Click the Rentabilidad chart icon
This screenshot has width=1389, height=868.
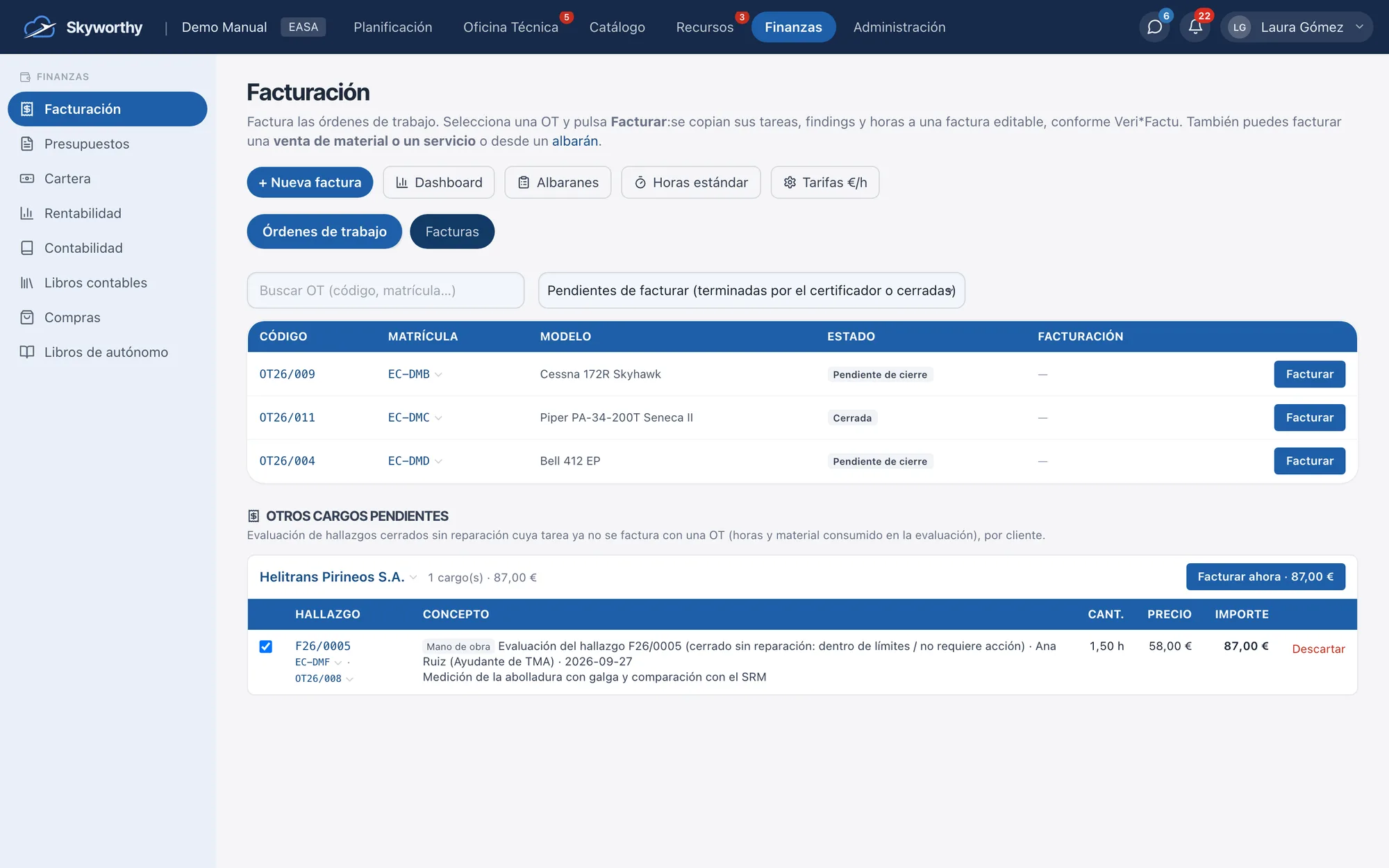(27, 213)
